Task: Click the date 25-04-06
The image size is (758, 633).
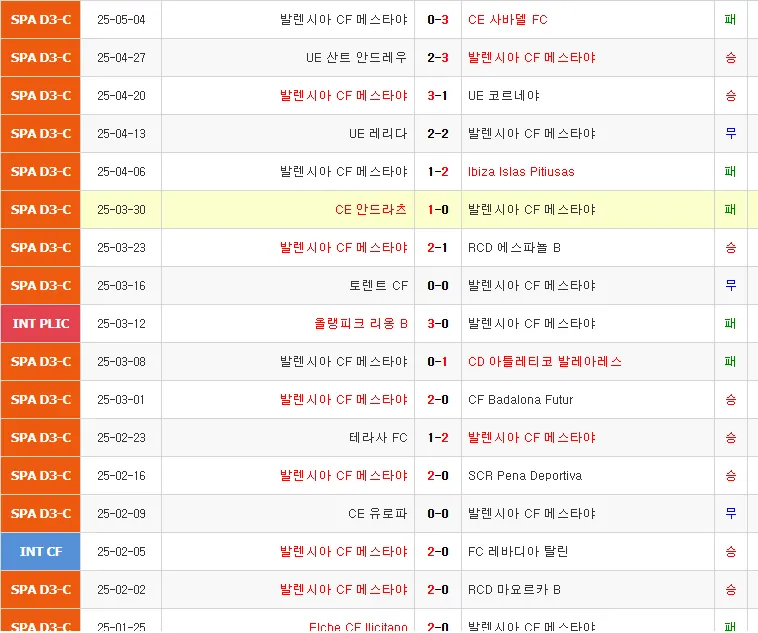Action: [121, 172]
